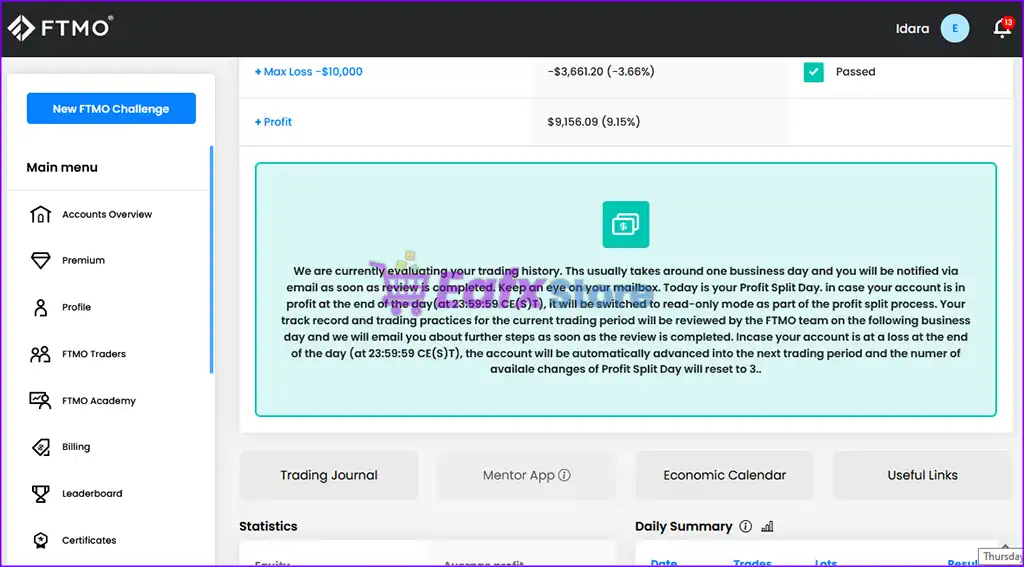This screenshot has width=1024, height=567.
Task: Click the Accounts Overview house icon
Action: pyautogui.click(x=40, y=214)
